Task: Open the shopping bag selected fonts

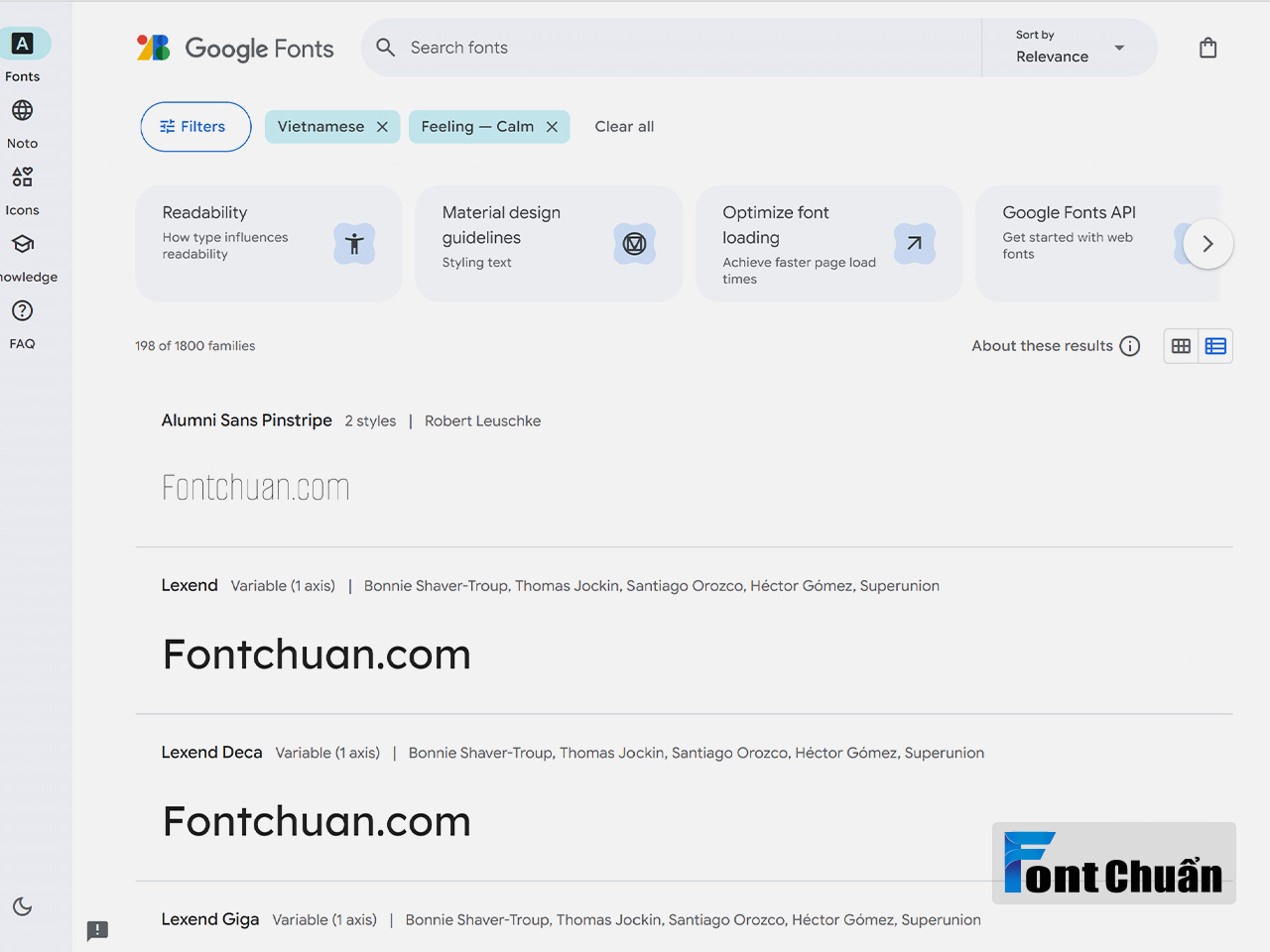Action: (x=1207, y=48)
